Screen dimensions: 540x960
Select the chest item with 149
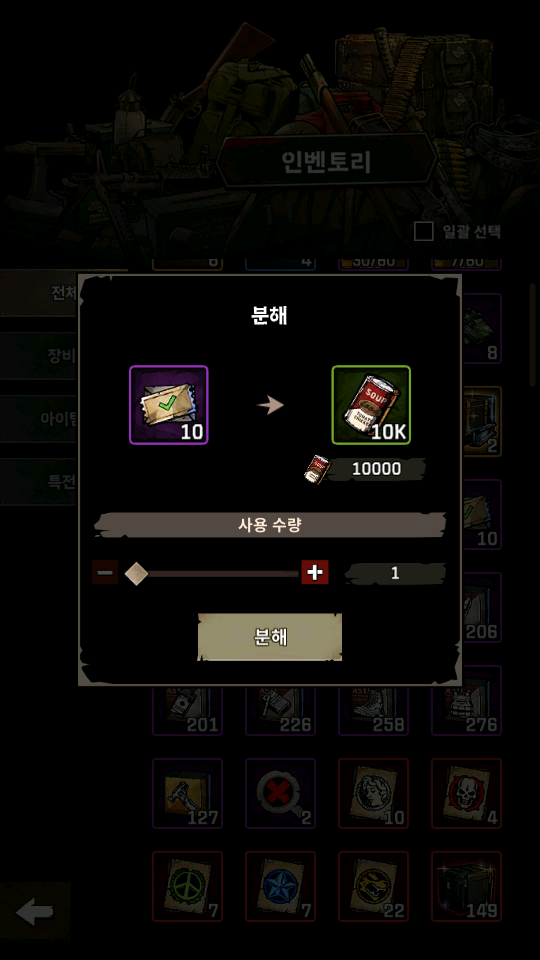[467, 887]
